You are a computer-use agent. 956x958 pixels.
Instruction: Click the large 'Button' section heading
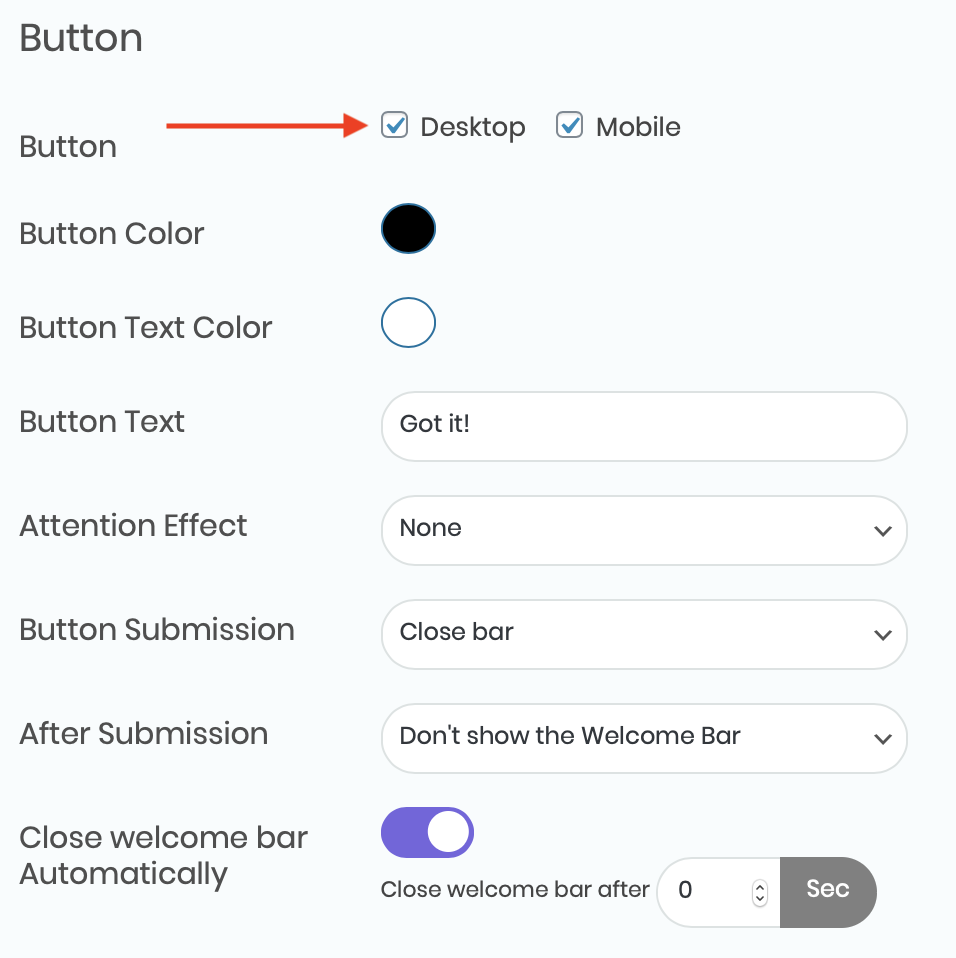[81, 39]
